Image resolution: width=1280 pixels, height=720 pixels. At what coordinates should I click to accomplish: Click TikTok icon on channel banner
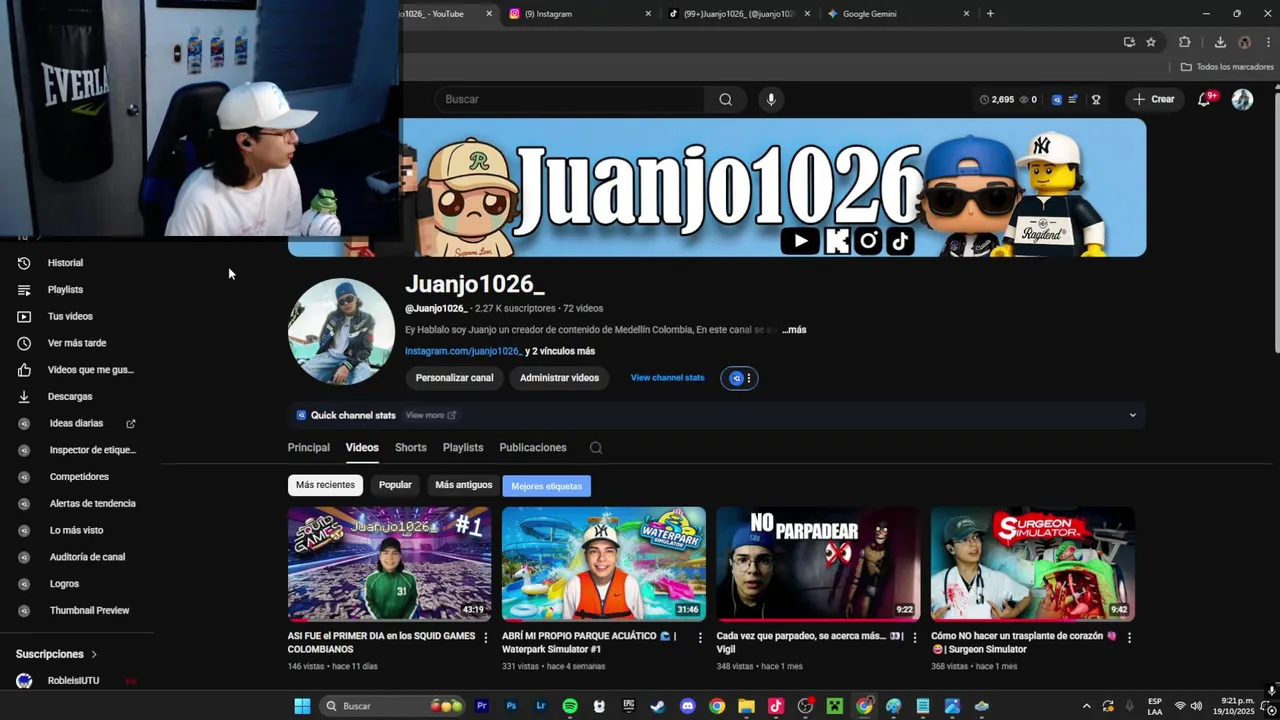[899, 241]
